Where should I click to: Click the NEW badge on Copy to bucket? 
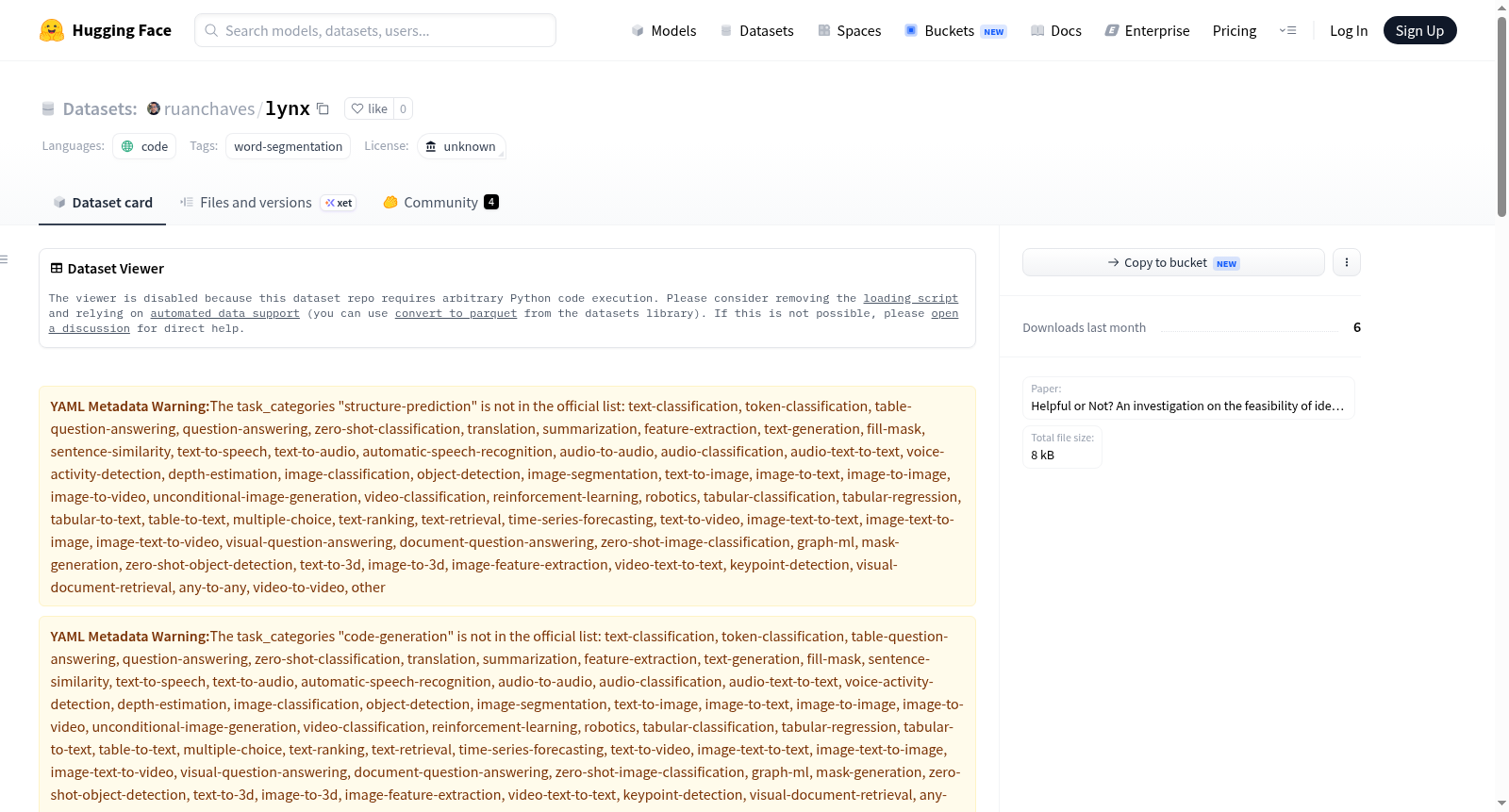coord(1226,263)
